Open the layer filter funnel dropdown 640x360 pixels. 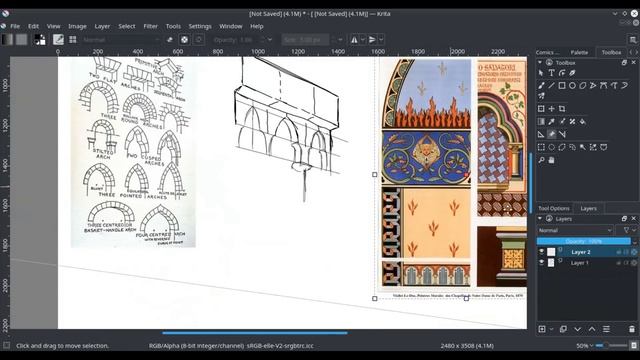click(x=629, y=230)
